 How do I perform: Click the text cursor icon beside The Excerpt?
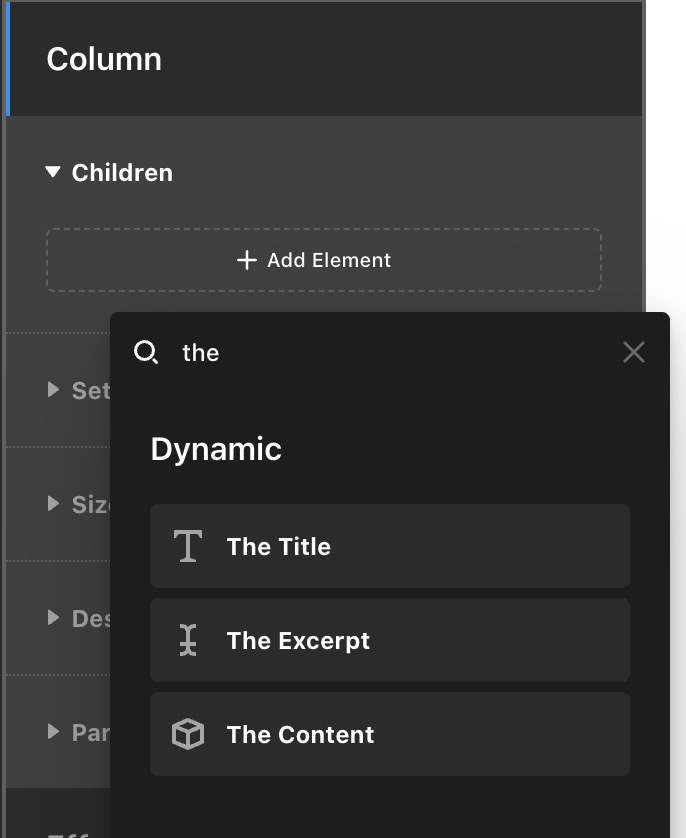point(188,640)
